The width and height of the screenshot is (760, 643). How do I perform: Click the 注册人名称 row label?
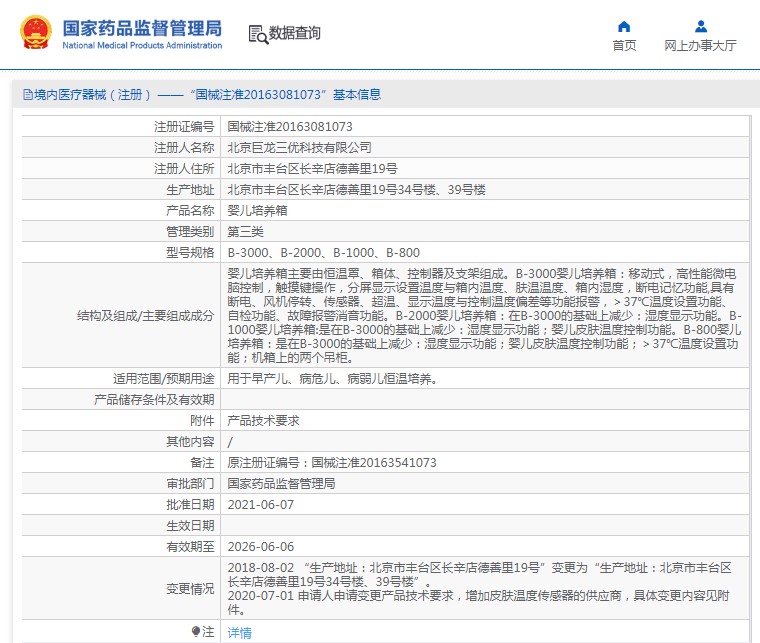pyautogui.click(x=184, y=147)
